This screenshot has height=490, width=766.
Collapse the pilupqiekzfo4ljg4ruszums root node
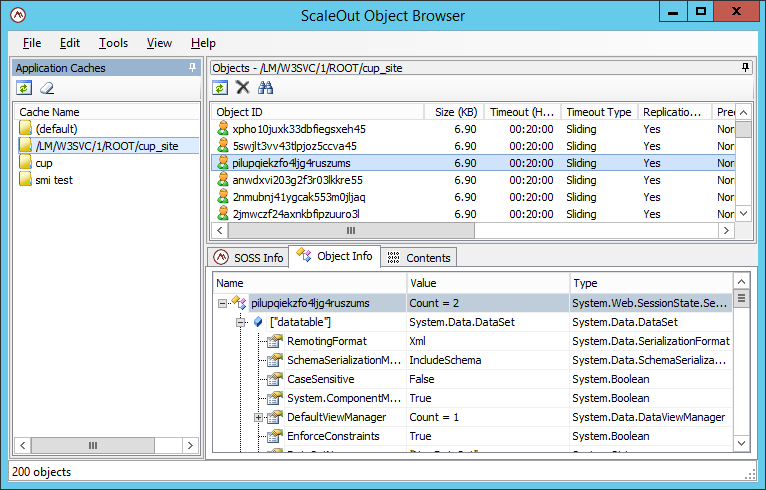(x=222, y=303)
